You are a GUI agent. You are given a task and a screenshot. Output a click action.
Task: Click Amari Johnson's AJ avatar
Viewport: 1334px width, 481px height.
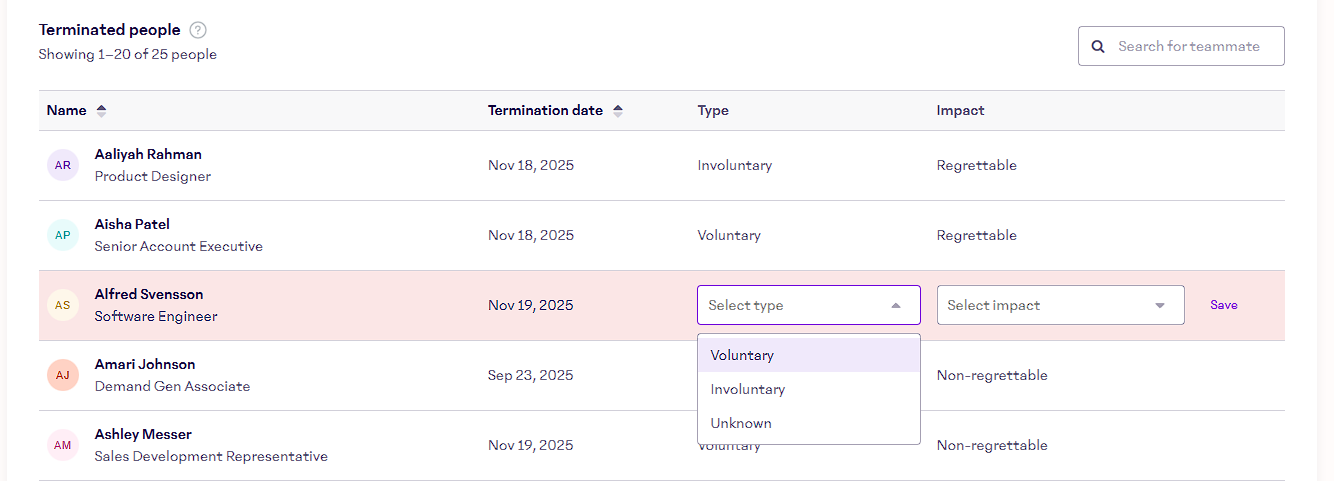[x=63, y=375]
